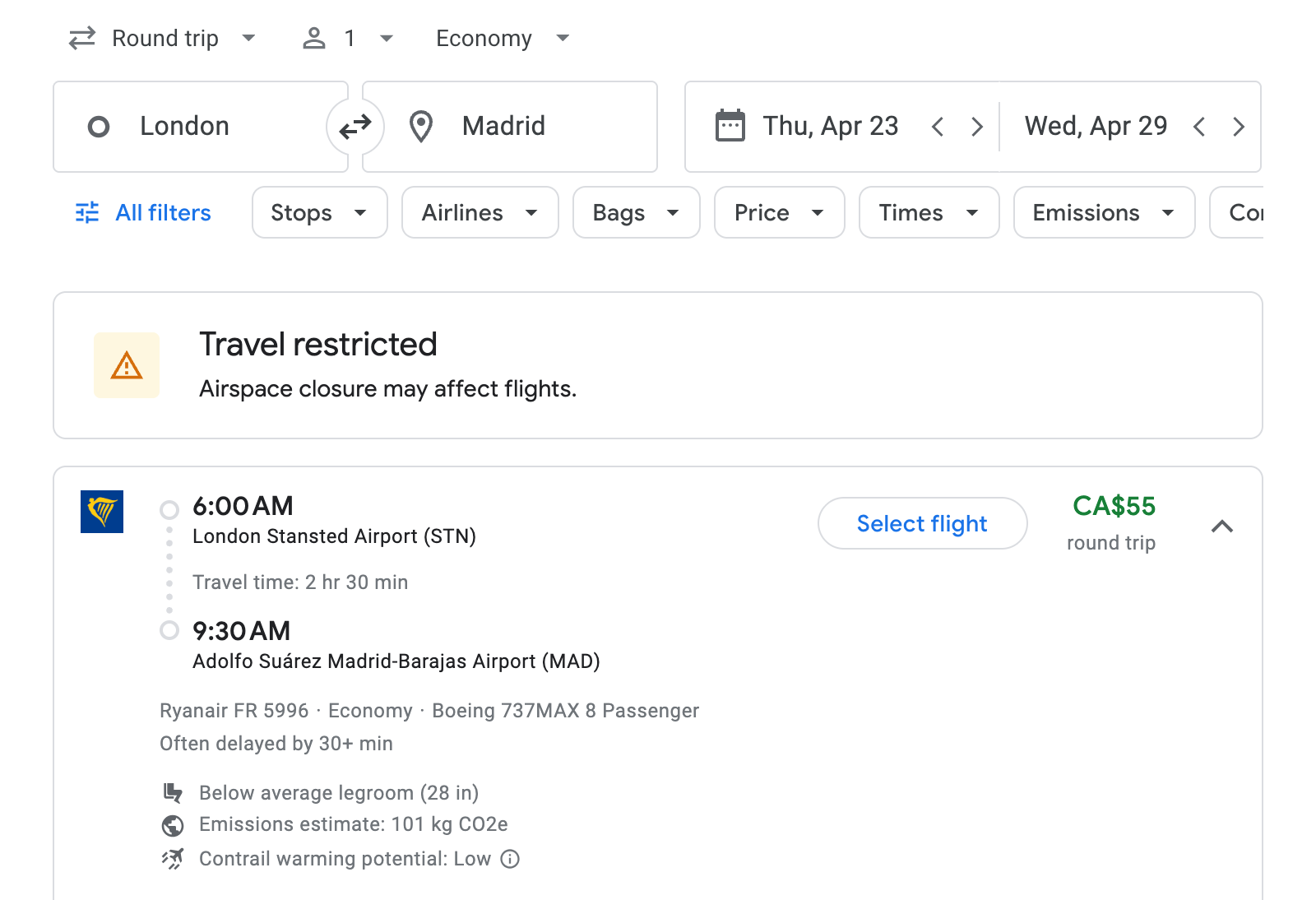Click the Select flight button
Viewport: 1316px width, 900px height.
tap(921, 523)
